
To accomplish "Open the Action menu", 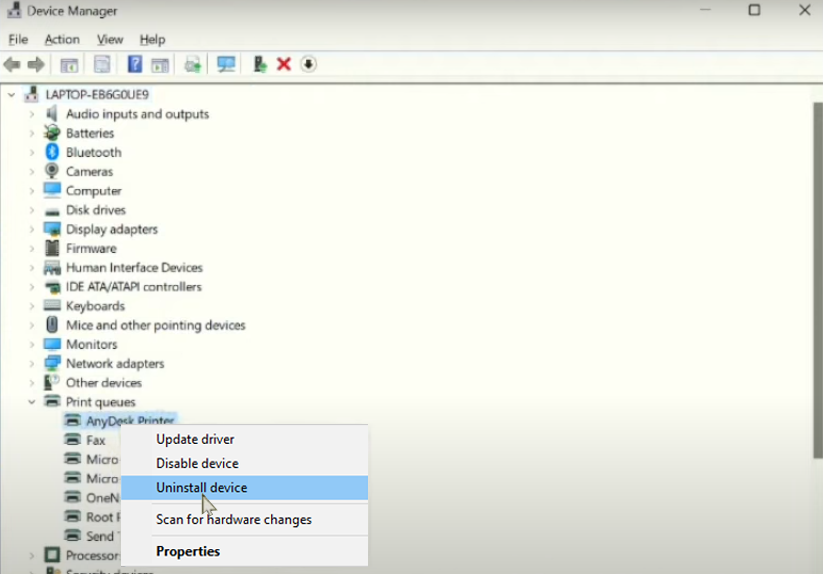I will pyautogui.click(x=62, y=39).
